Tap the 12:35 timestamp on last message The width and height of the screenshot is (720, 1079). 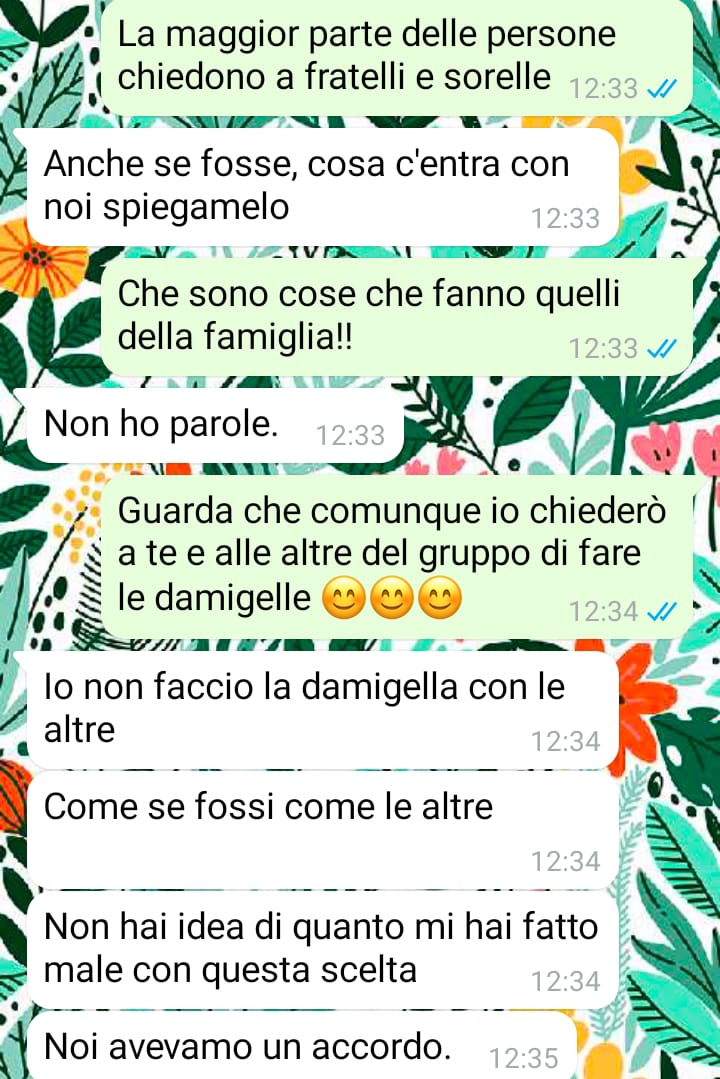524,1058
